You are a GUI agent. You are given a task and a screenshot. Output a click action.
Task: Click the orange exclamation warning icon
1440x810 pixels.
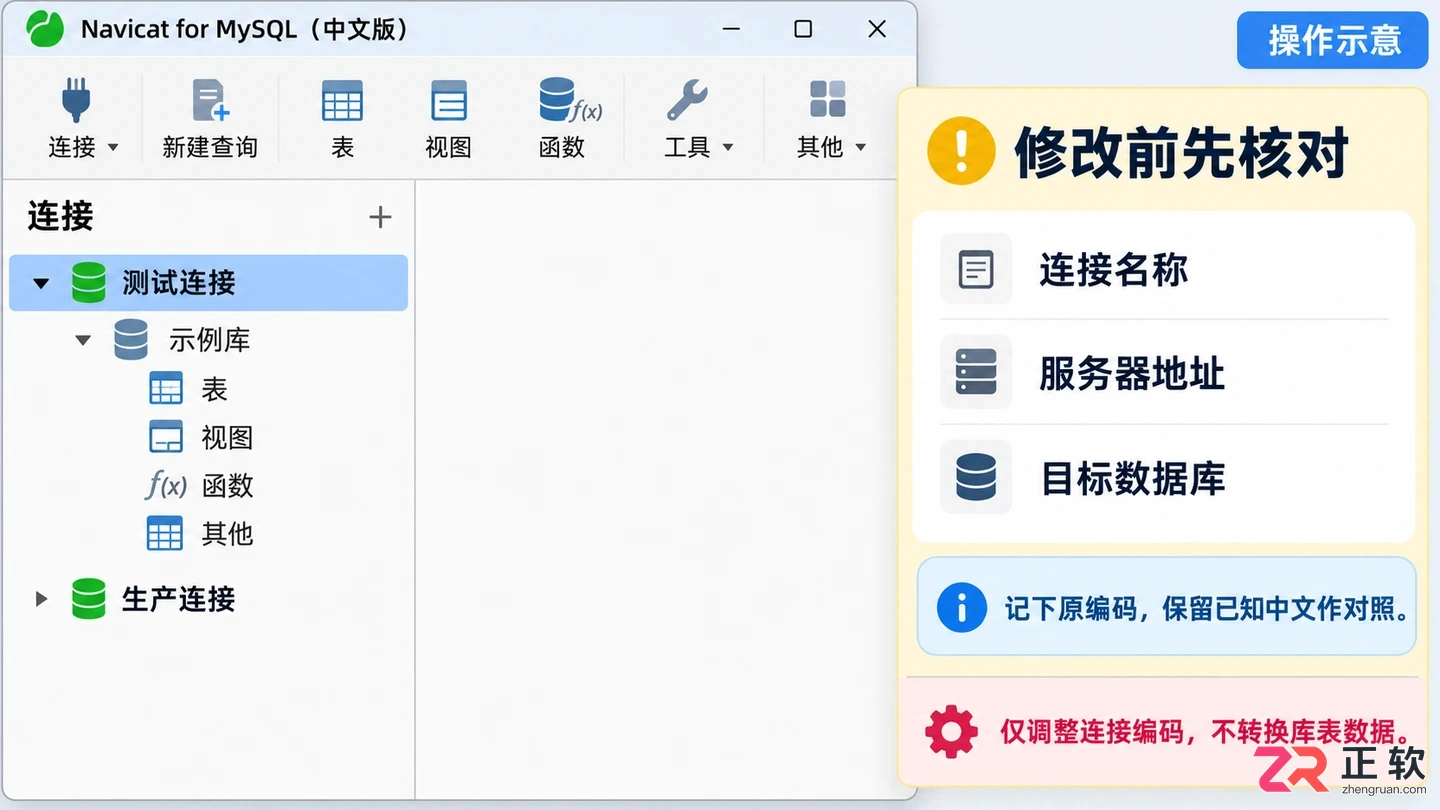(x=961, y=151)
